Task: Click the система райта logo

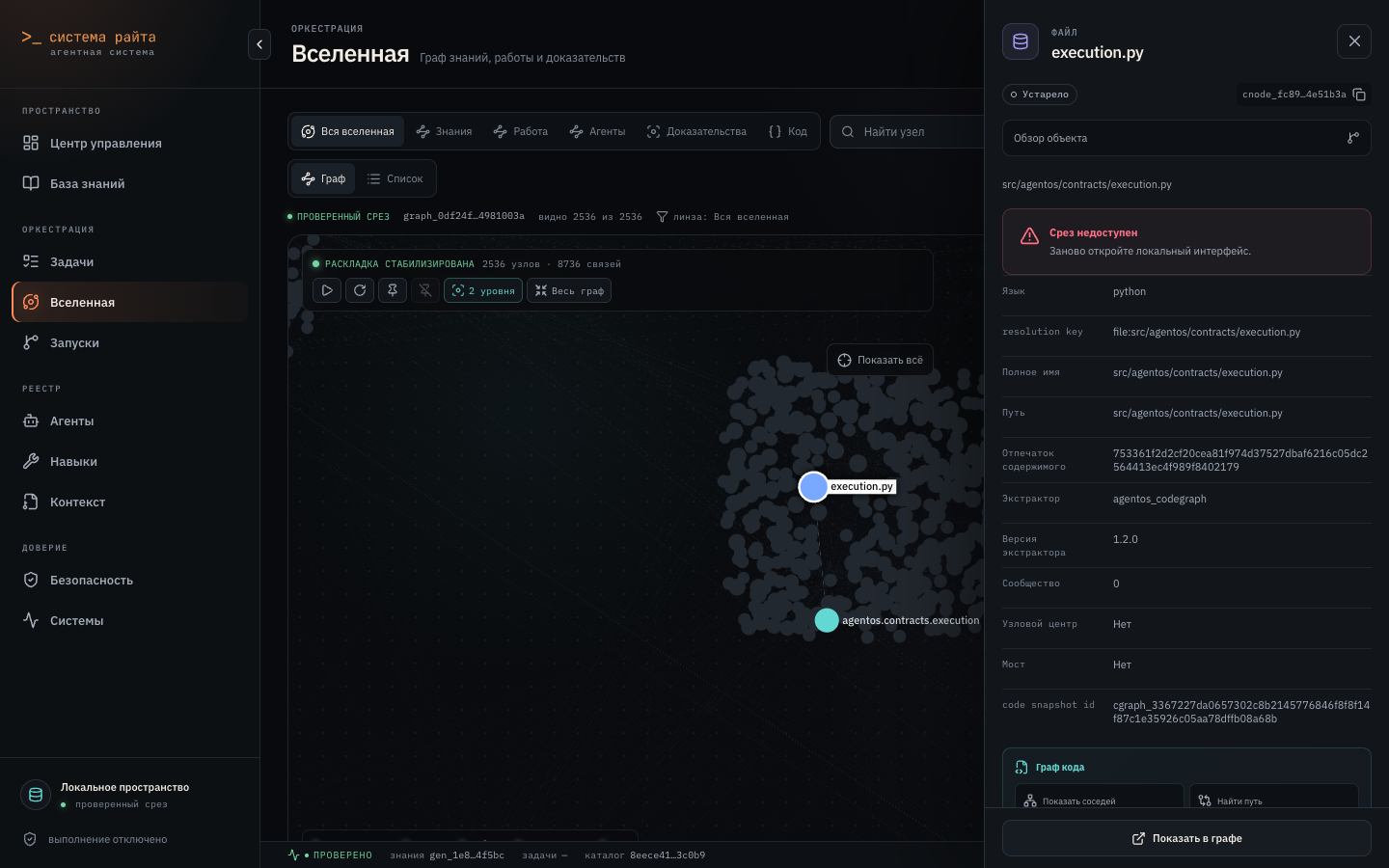Action: point(89,42)
